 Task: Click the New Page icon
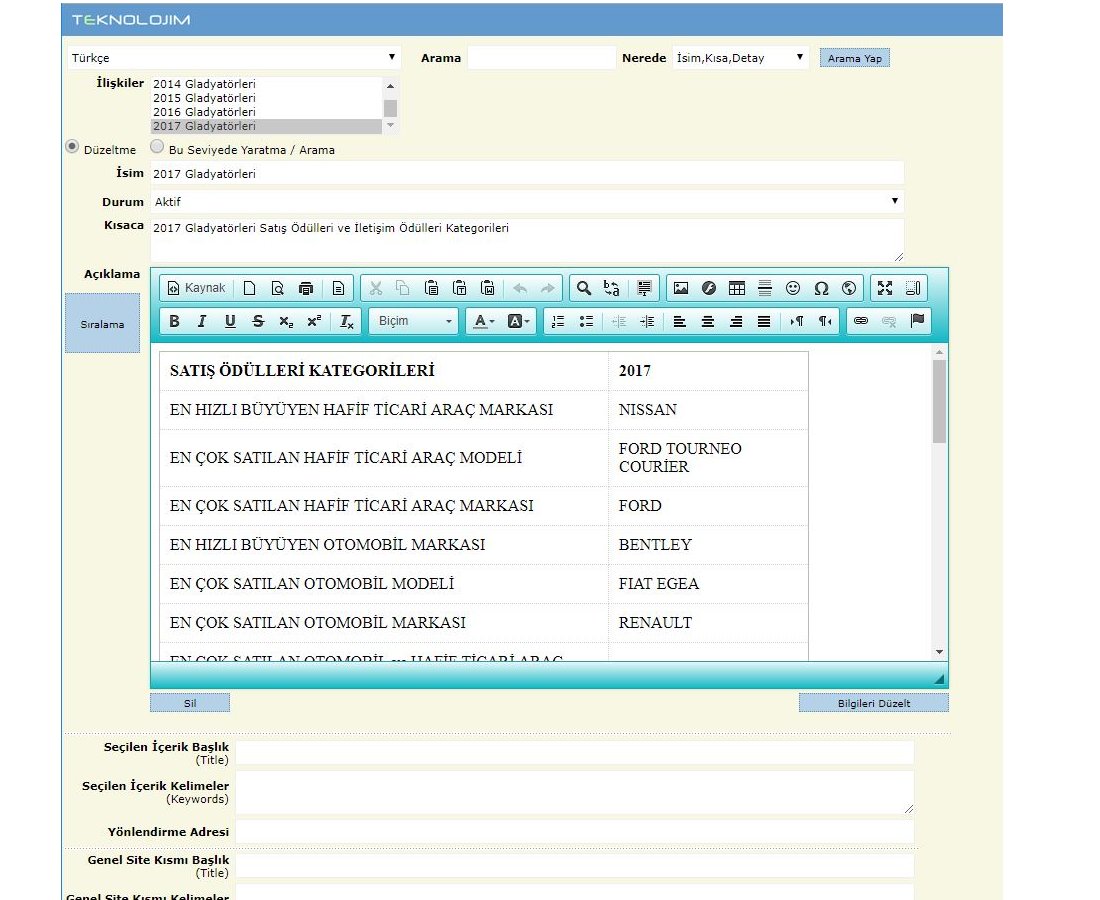[249, 288]
